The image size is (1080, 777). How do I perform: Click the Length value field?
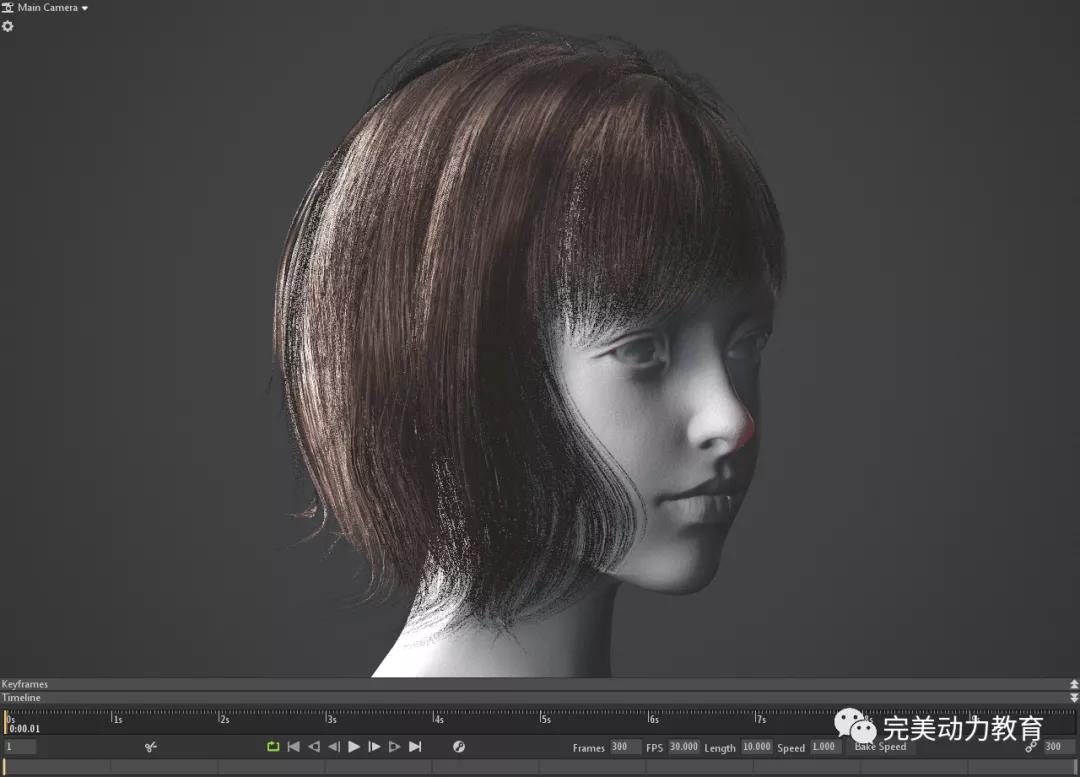tap(756, 747)
